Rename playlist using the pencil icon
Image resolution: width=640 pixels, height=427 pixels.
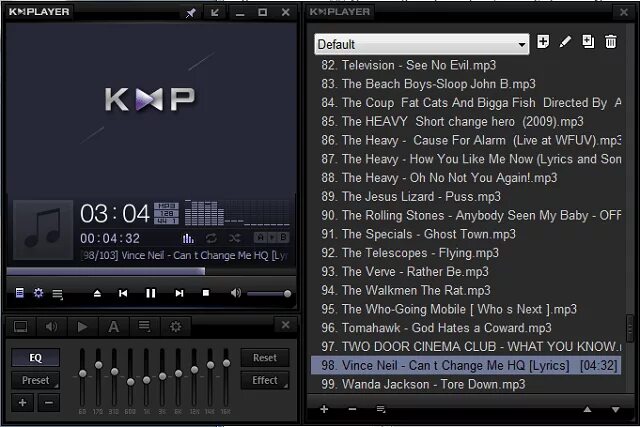click(565, 42)
